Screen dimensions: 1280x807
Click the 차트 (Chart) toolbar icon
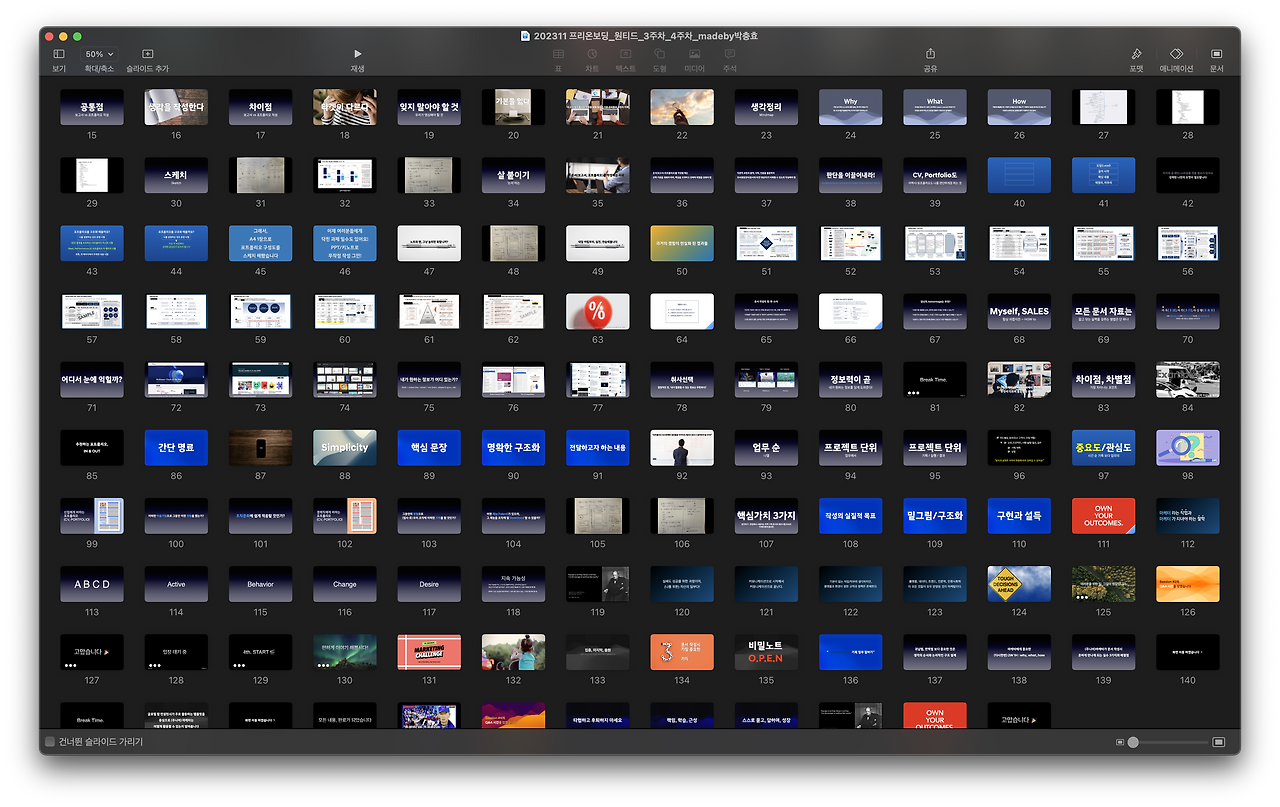click(x=592, y=54)
